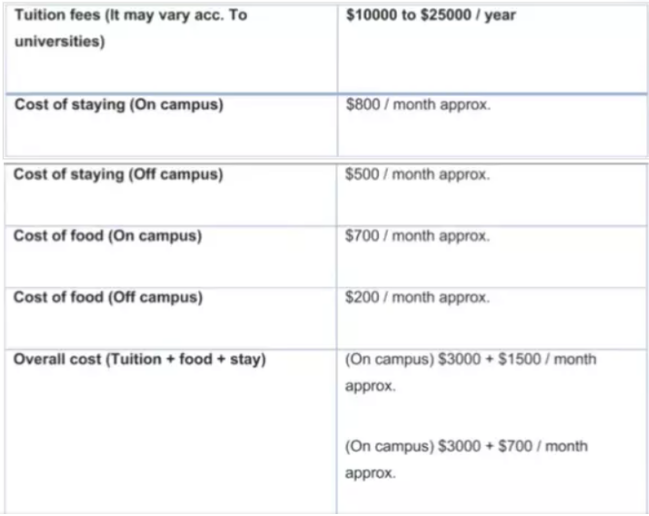The image size is (649, 516).
Task: Select the "$200 / month approx." value
Action: (417, 297)
